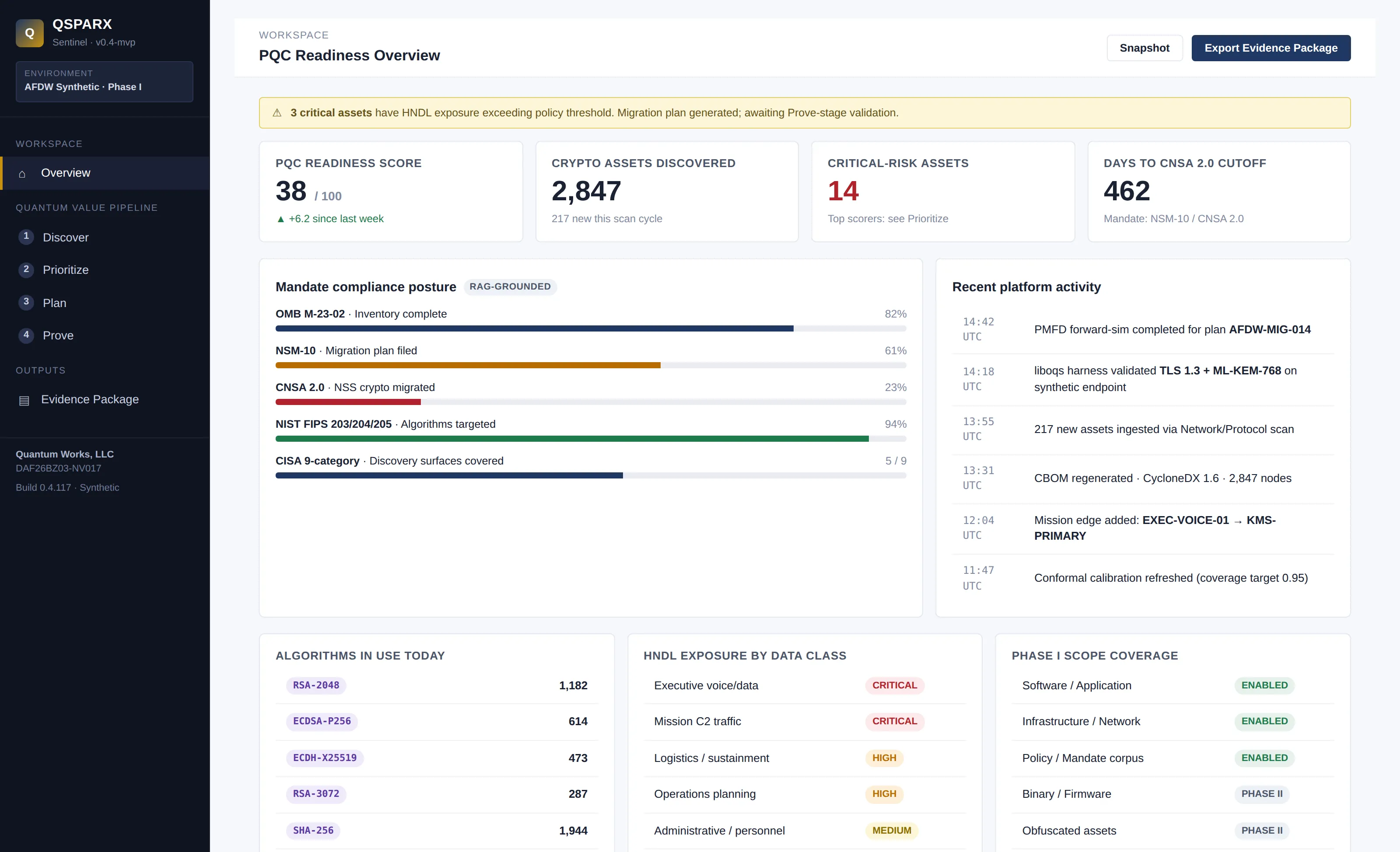This screenshot has height=852, width=1400.
Task: Click OMB M-23-02 progress bar
Action: point(591,329)
